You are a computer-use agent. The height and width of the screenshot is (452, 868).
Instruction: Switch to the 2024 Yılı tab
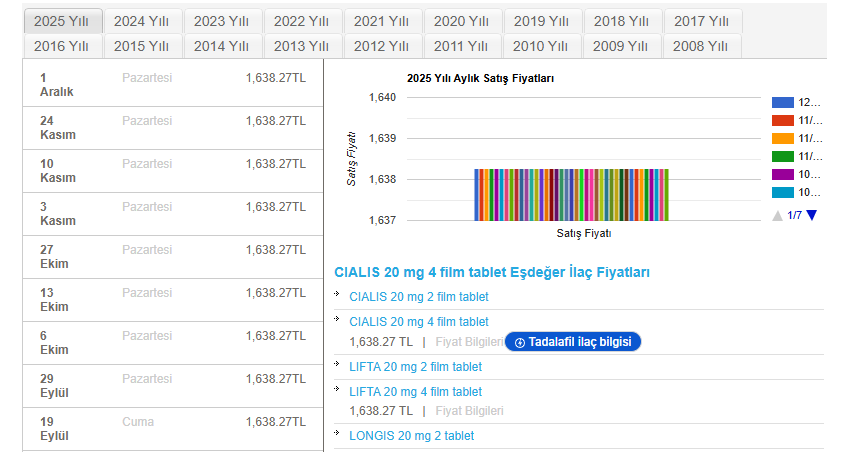tap(143, 21)
